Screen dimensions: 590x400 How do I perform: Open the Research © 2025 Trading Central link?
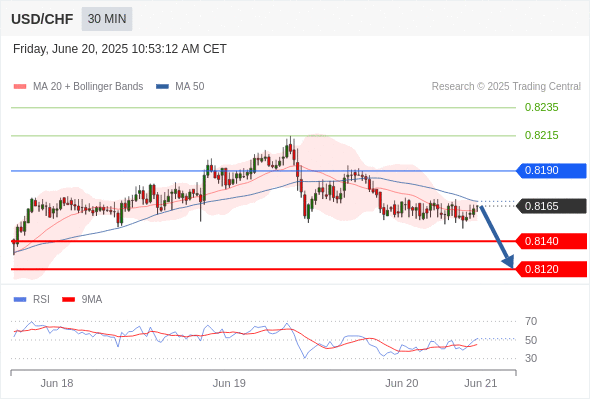tap(506, 87)
